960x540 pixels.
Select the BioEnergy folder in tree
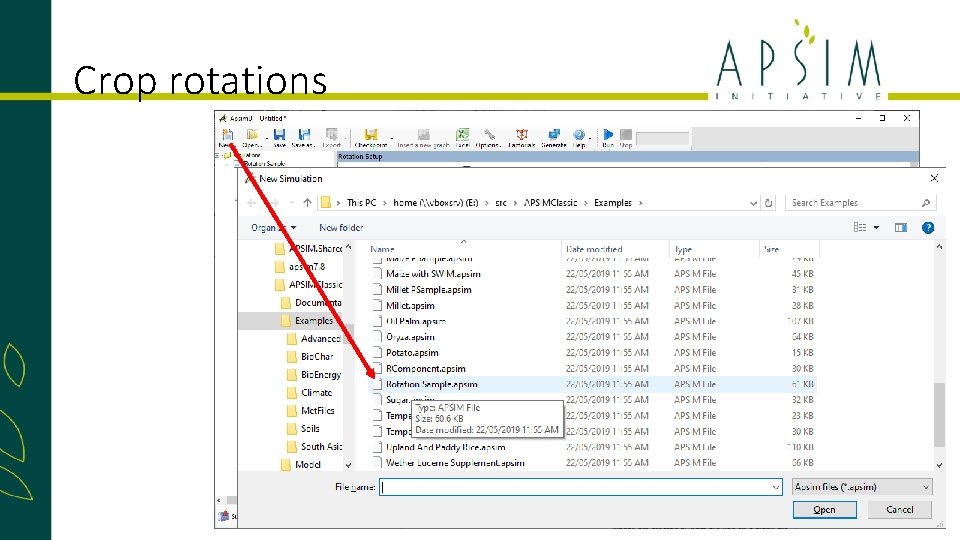[x=320, y=375]
